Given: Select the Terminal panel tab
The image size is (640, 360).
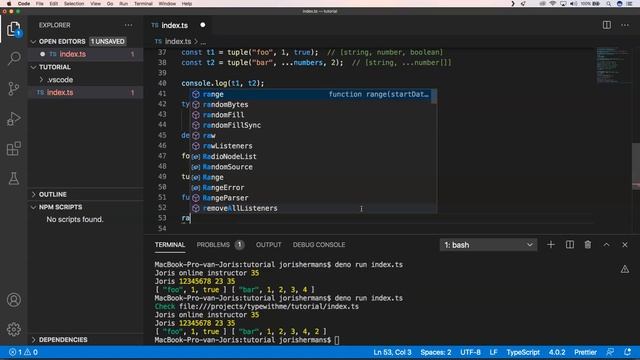Looking at the screenshot, I should [170, 244].
